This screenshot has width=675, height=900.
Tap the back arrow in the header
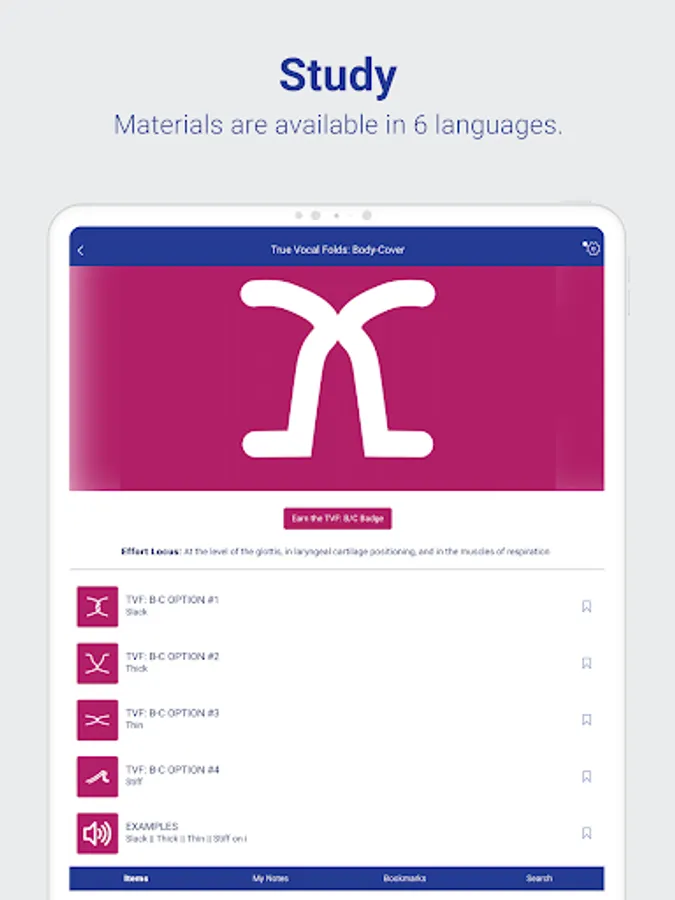[82, 249]
